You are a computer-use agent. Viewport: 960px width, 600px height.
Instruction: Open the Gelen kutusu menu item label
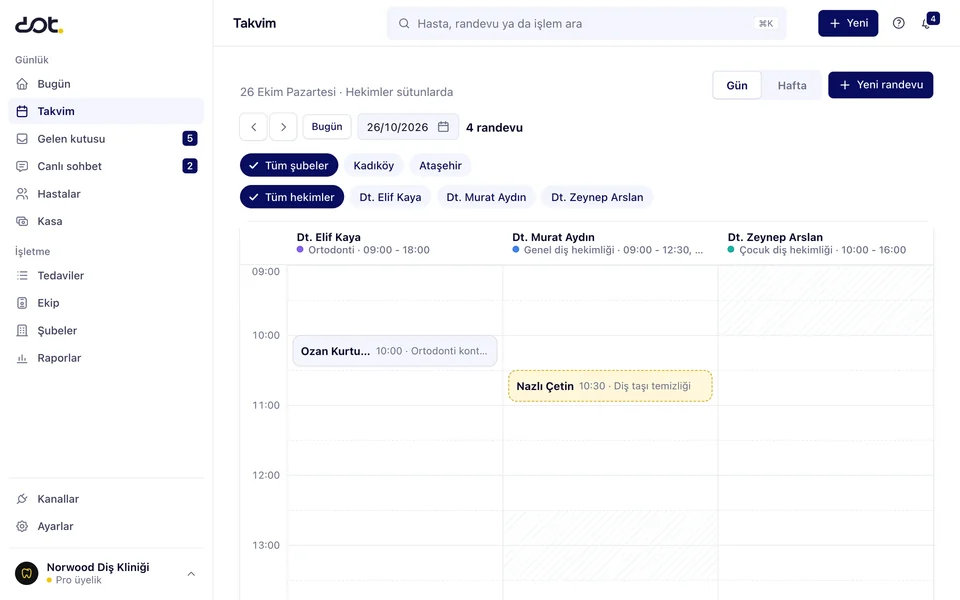pos(71,139)
